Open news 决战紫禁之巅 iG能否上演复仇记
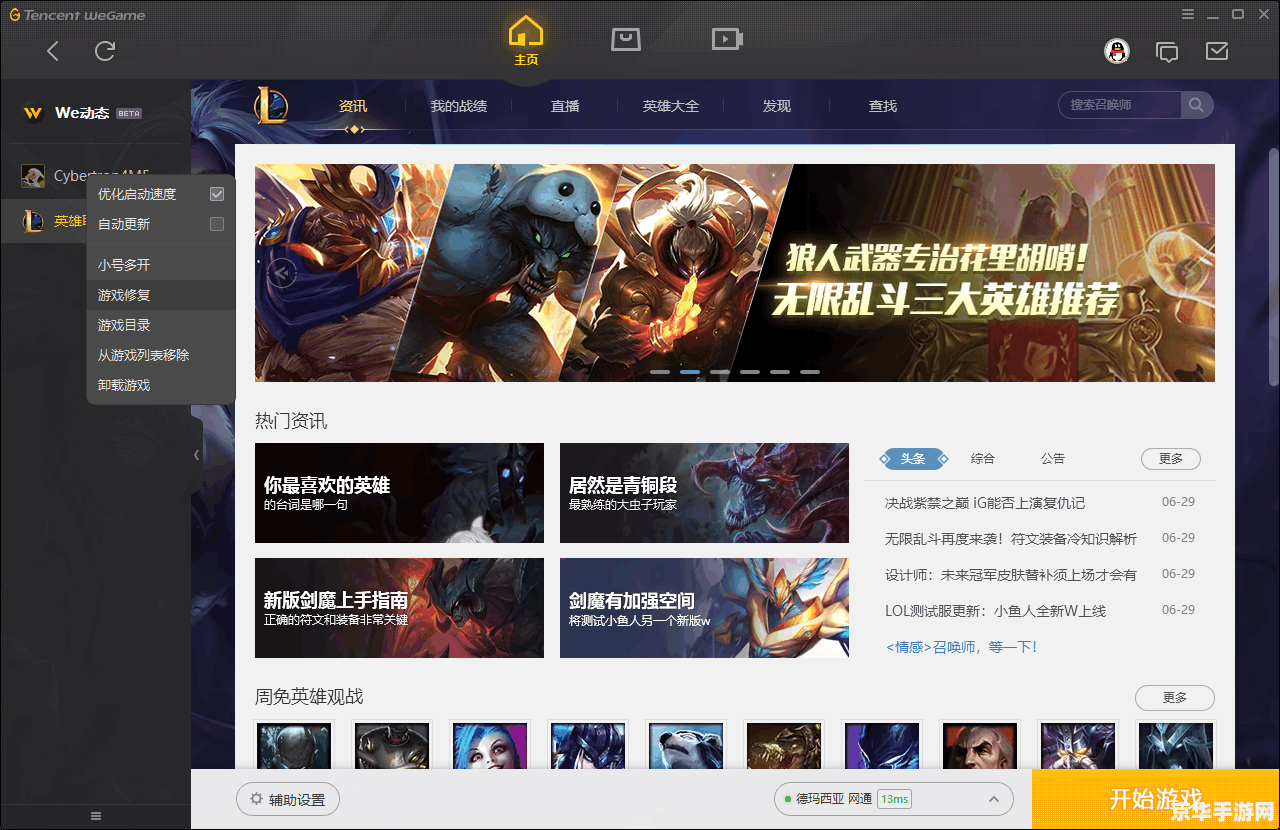This screenshot has height=830, width=1280. click(985, 503)
